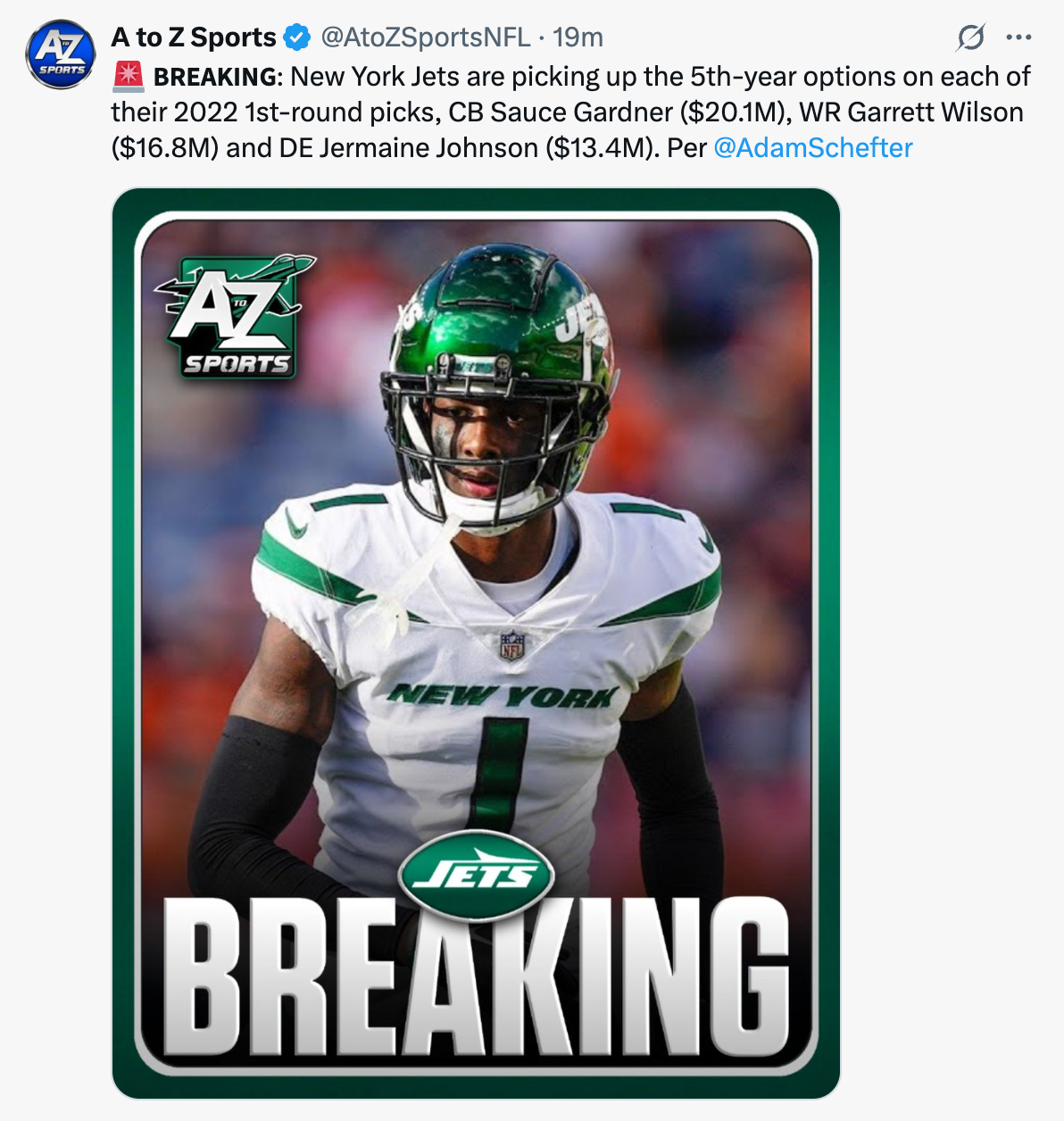Open the 19m timestamp link

[578, 37]
